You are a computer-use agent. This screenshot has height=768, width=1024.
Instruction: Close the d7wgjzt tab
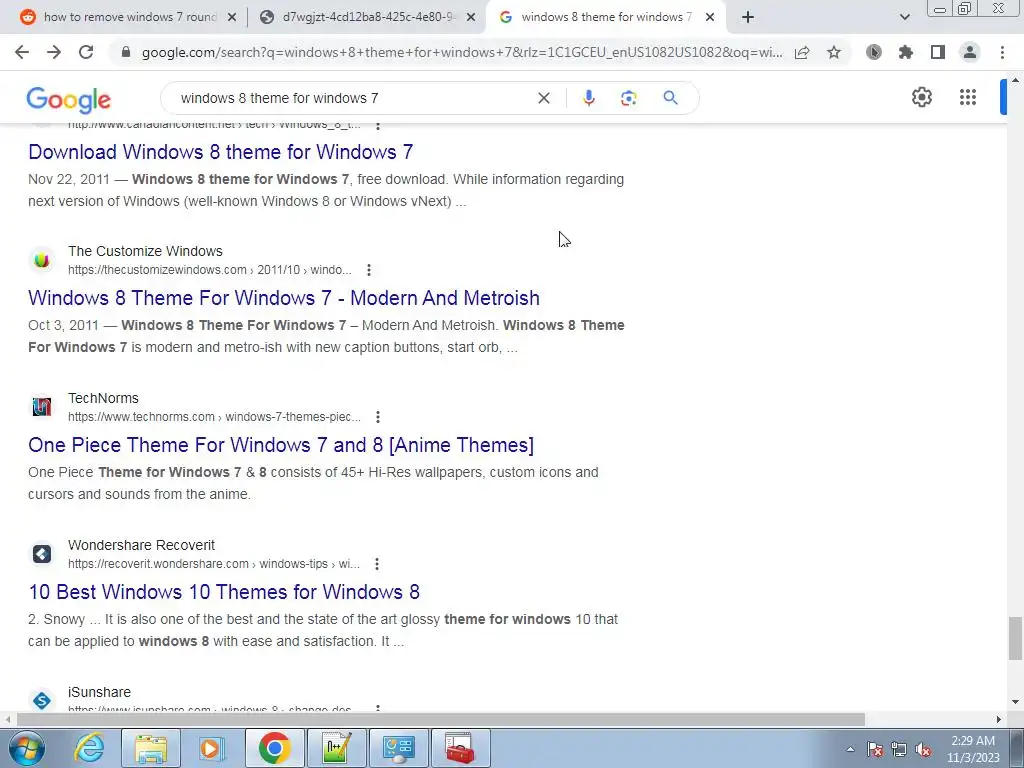(470, 17)
